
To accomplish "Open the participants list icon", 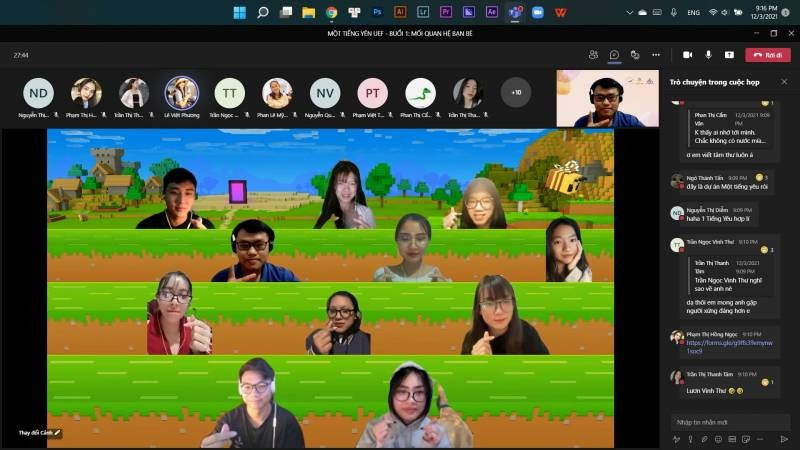I will tap(593, 55).
